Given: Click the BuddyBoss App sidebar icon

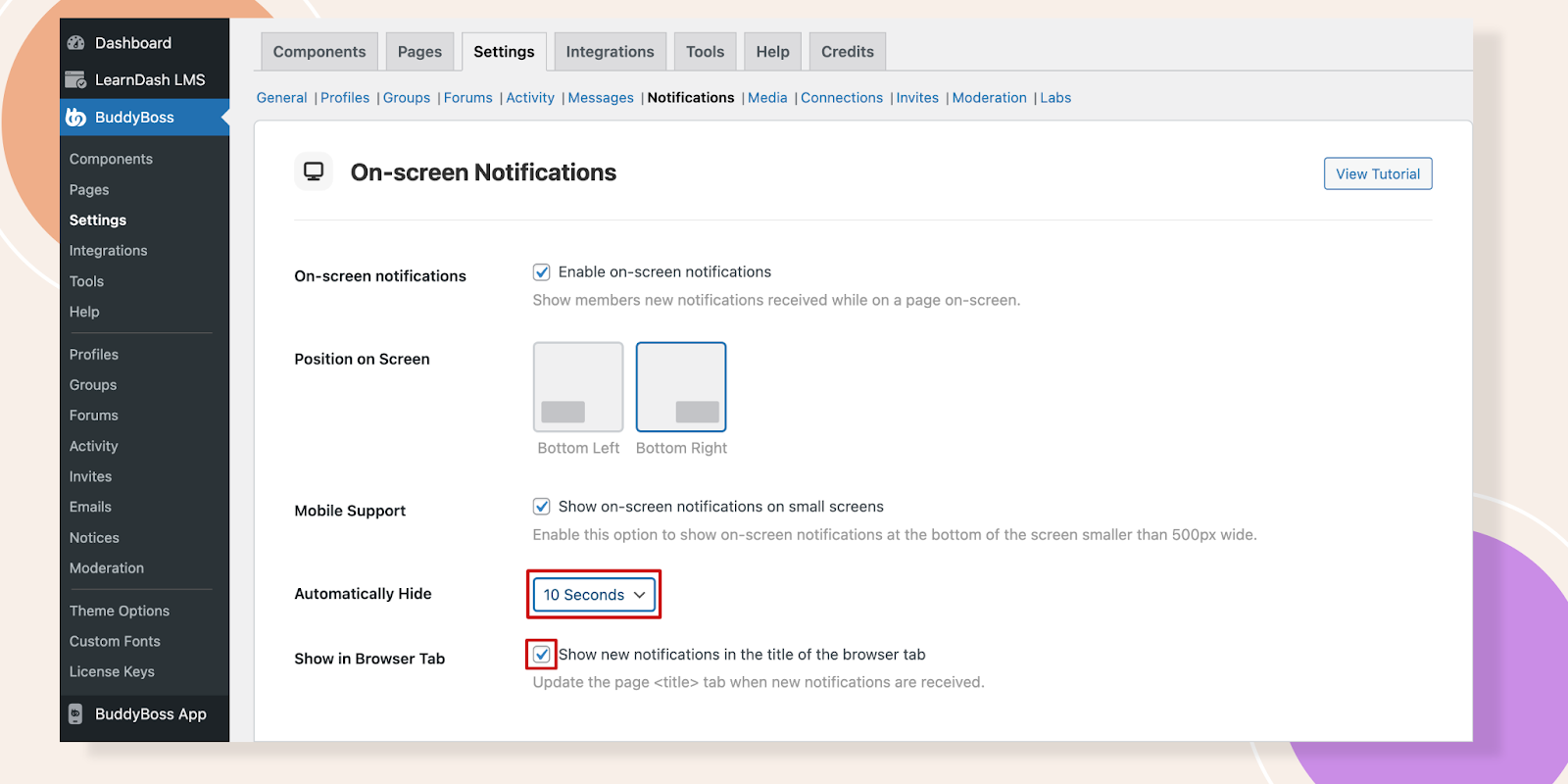Looking at the screenshot, I should pos(75,714).
